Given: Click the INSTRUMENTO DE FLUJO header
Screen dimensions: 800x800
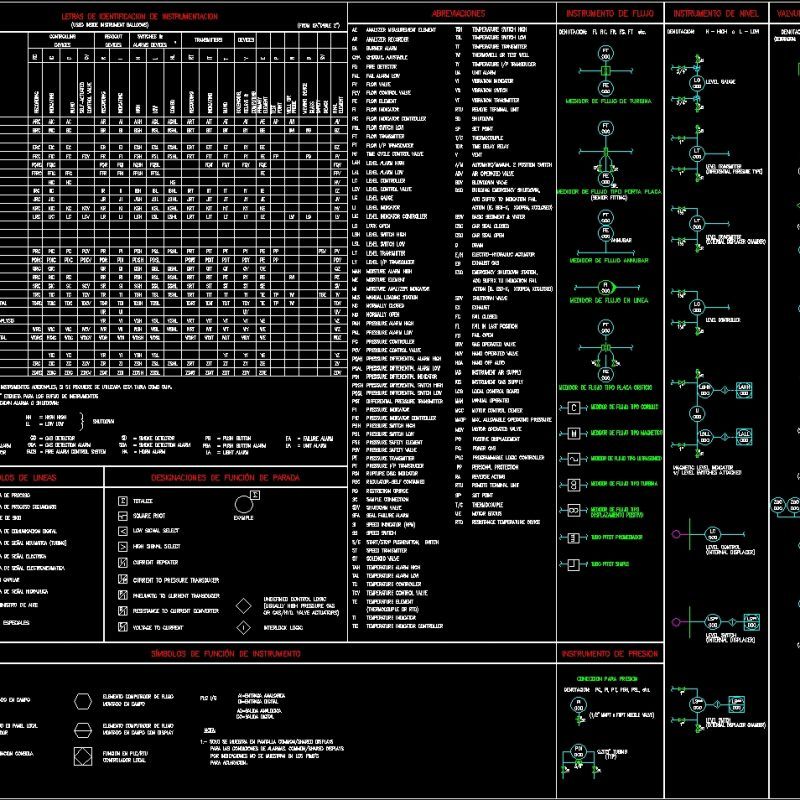Looking at the screenshot, I should (x=610, y=13).
